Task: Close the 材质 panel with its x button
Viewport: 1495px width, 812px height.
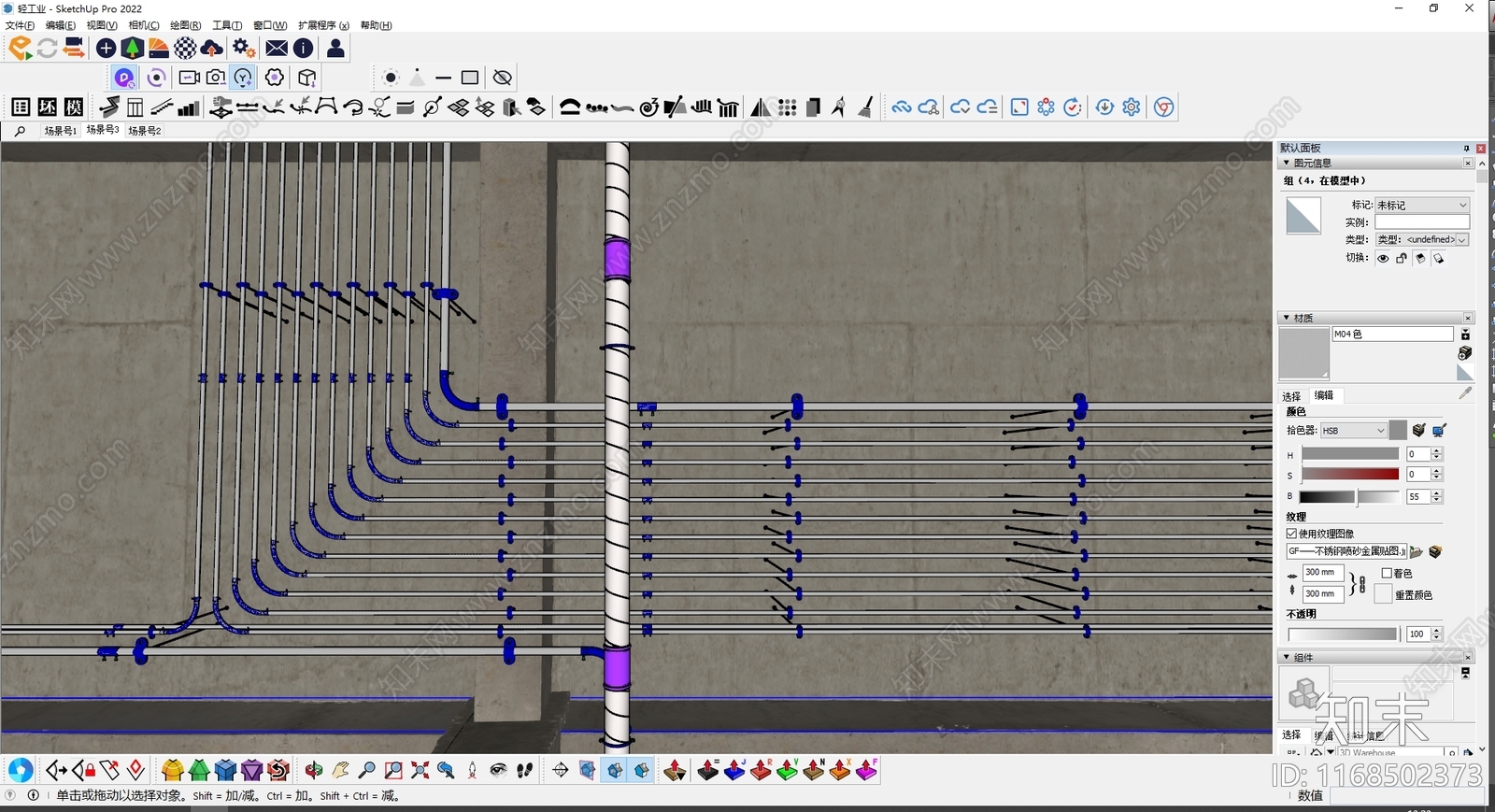Action: [1468, 319]
